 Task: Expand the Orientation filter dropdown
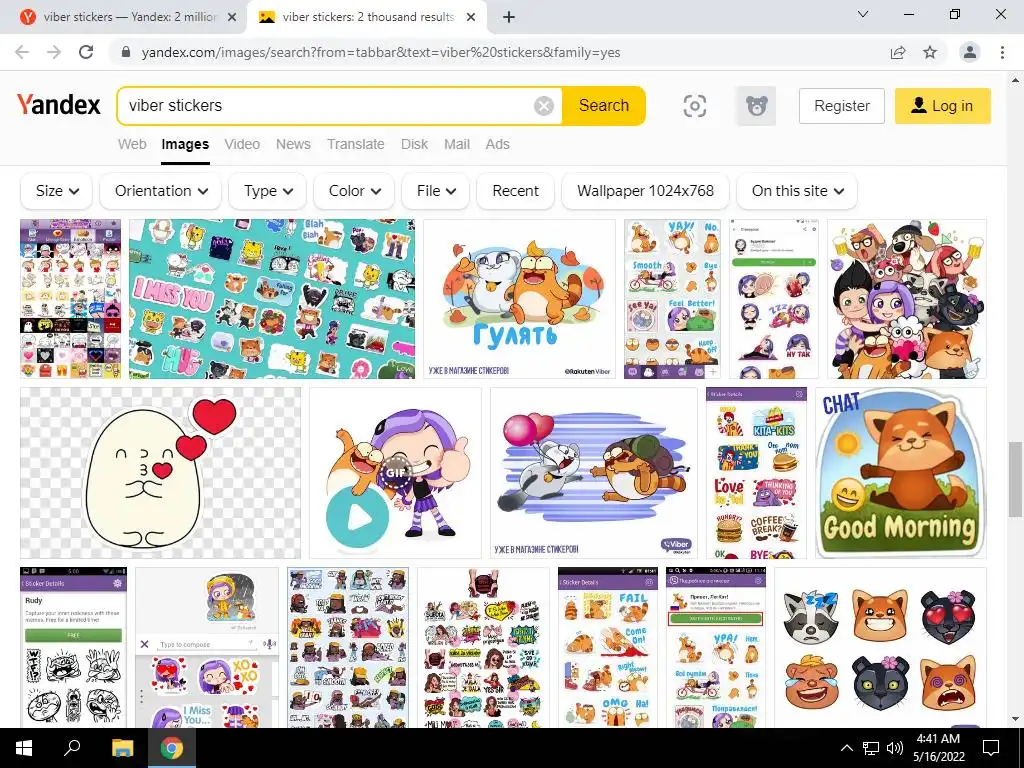point(161,191)
